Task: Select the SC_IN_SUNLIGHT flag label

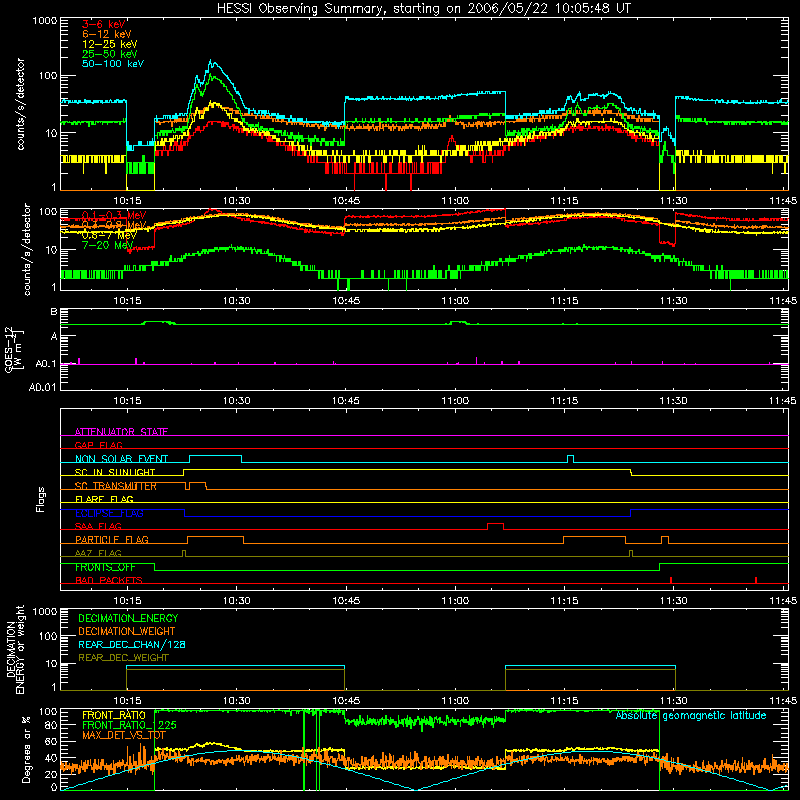Action: (x=115, y=472)
